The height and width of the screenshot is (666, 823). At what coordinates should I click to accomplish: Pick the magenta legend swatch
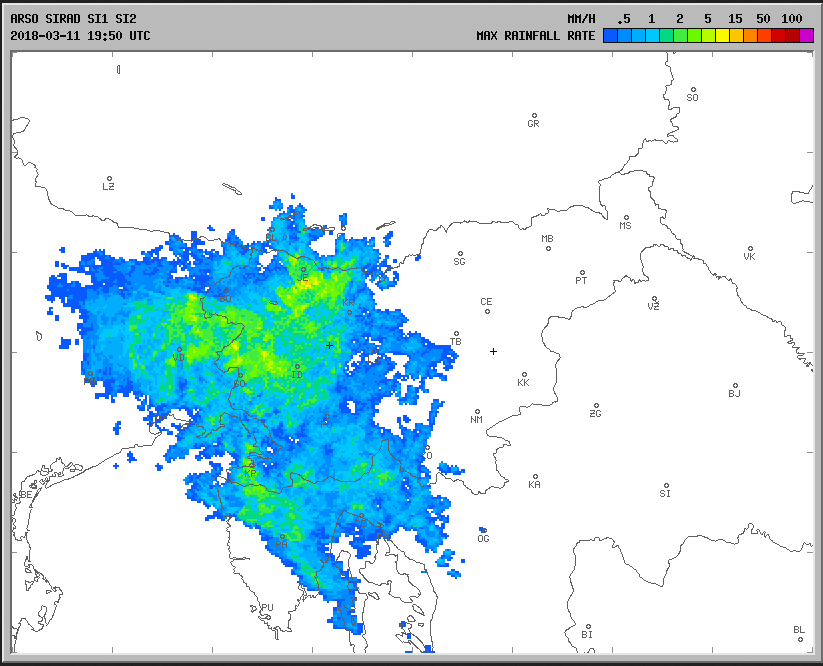coord(806,36)
